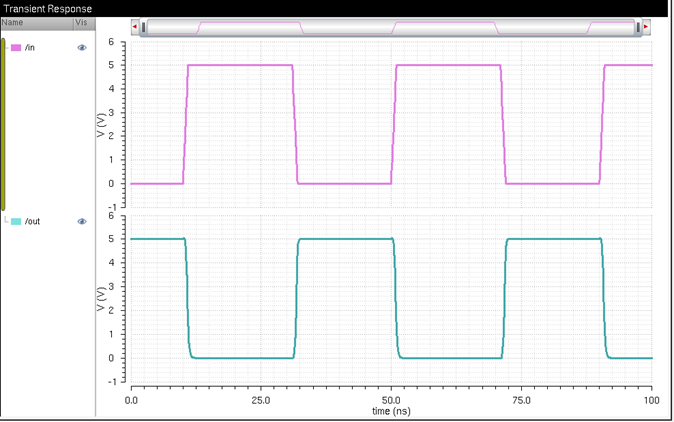674x422 pixels.
Task: Click the 75.0 tick label on time axis
Action: tap(521, 400)
